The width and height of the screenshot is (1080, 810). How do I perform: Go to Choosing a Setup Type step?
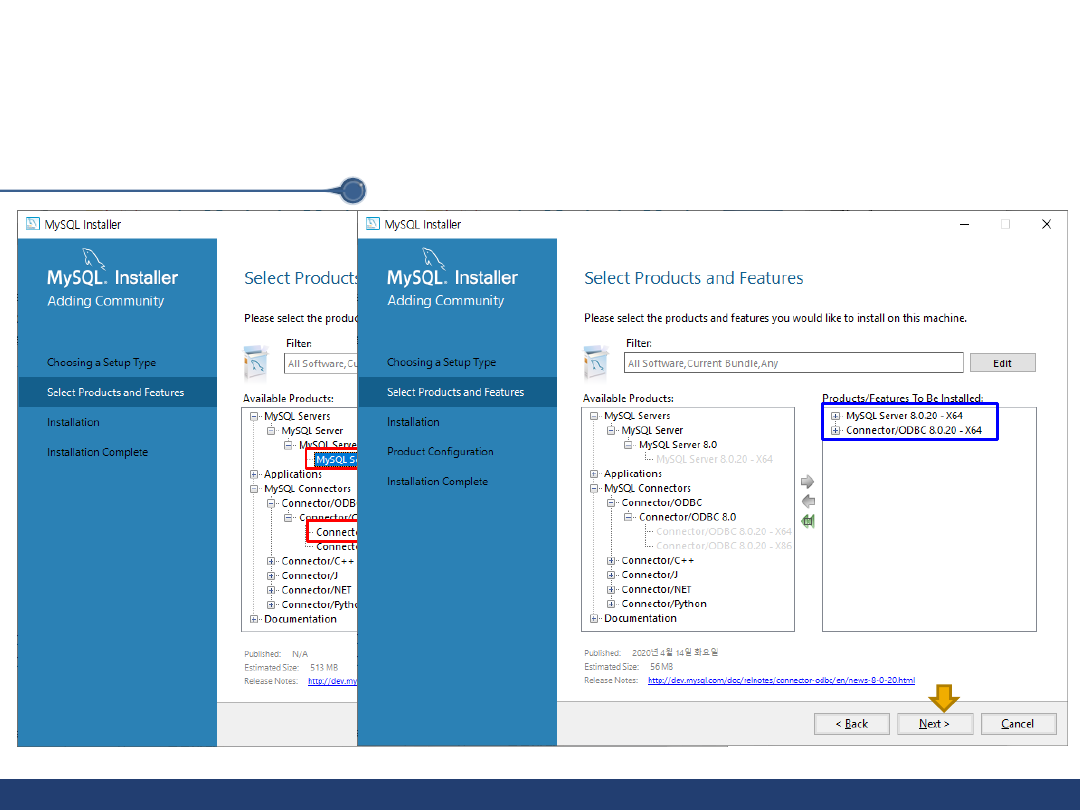pyautogui.click(x=441, y=362)
